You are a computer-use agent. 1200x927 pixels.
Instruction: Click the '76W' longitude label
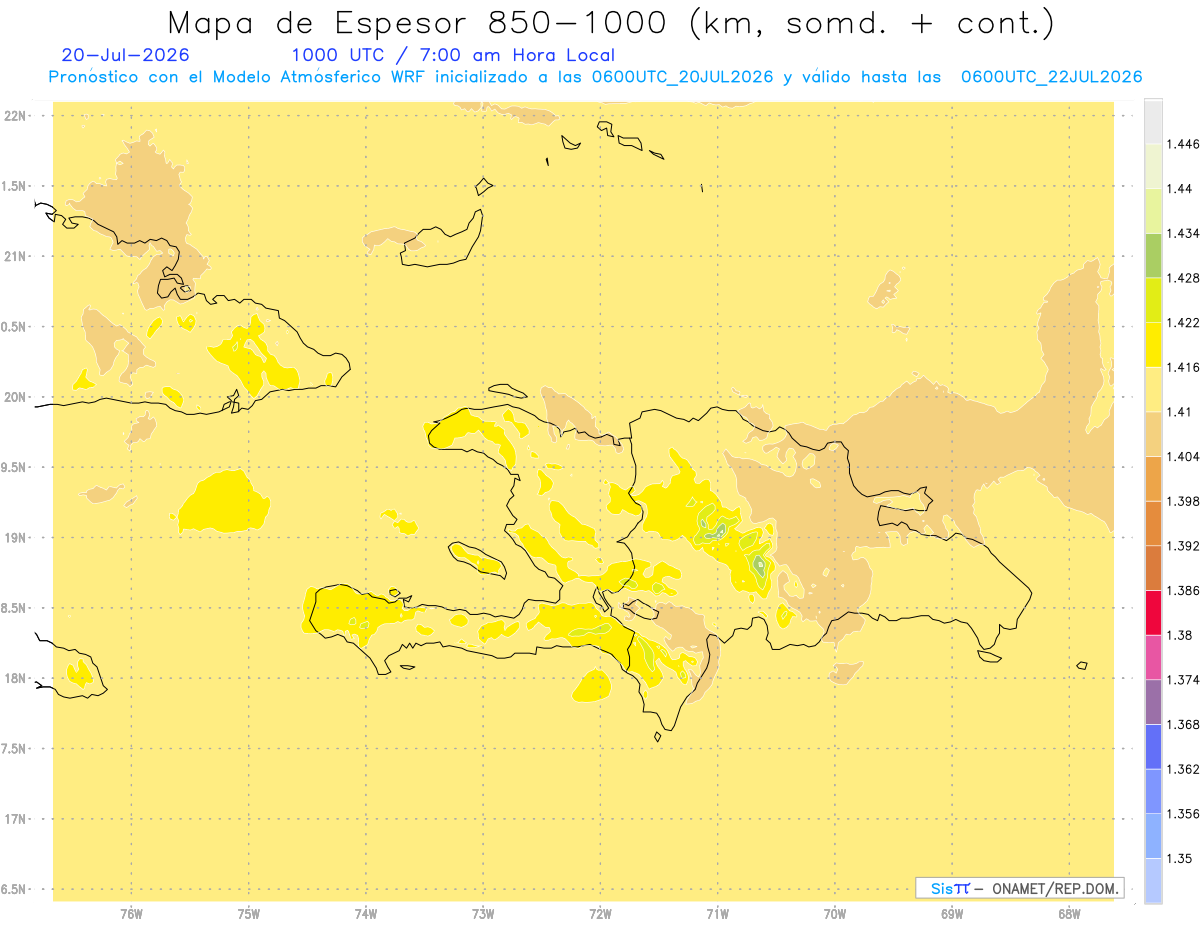pos(131,914)
